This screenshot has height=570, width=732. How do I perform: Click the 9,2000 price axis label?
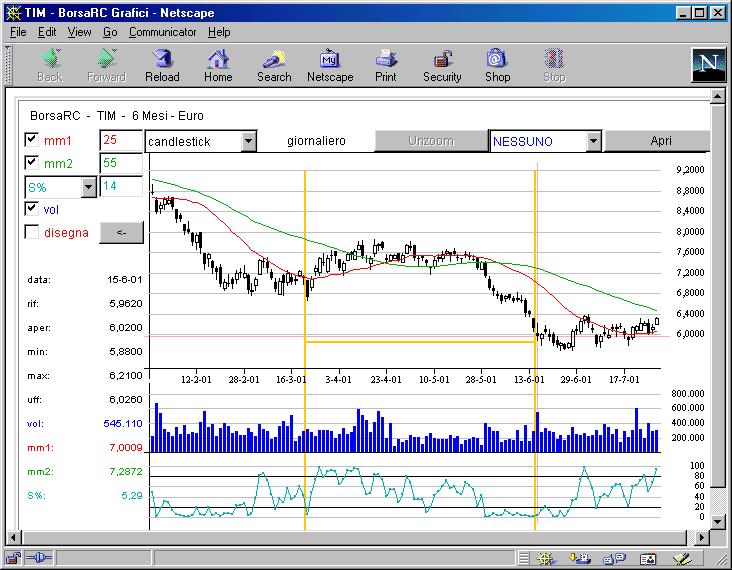(x=690, y=169)
